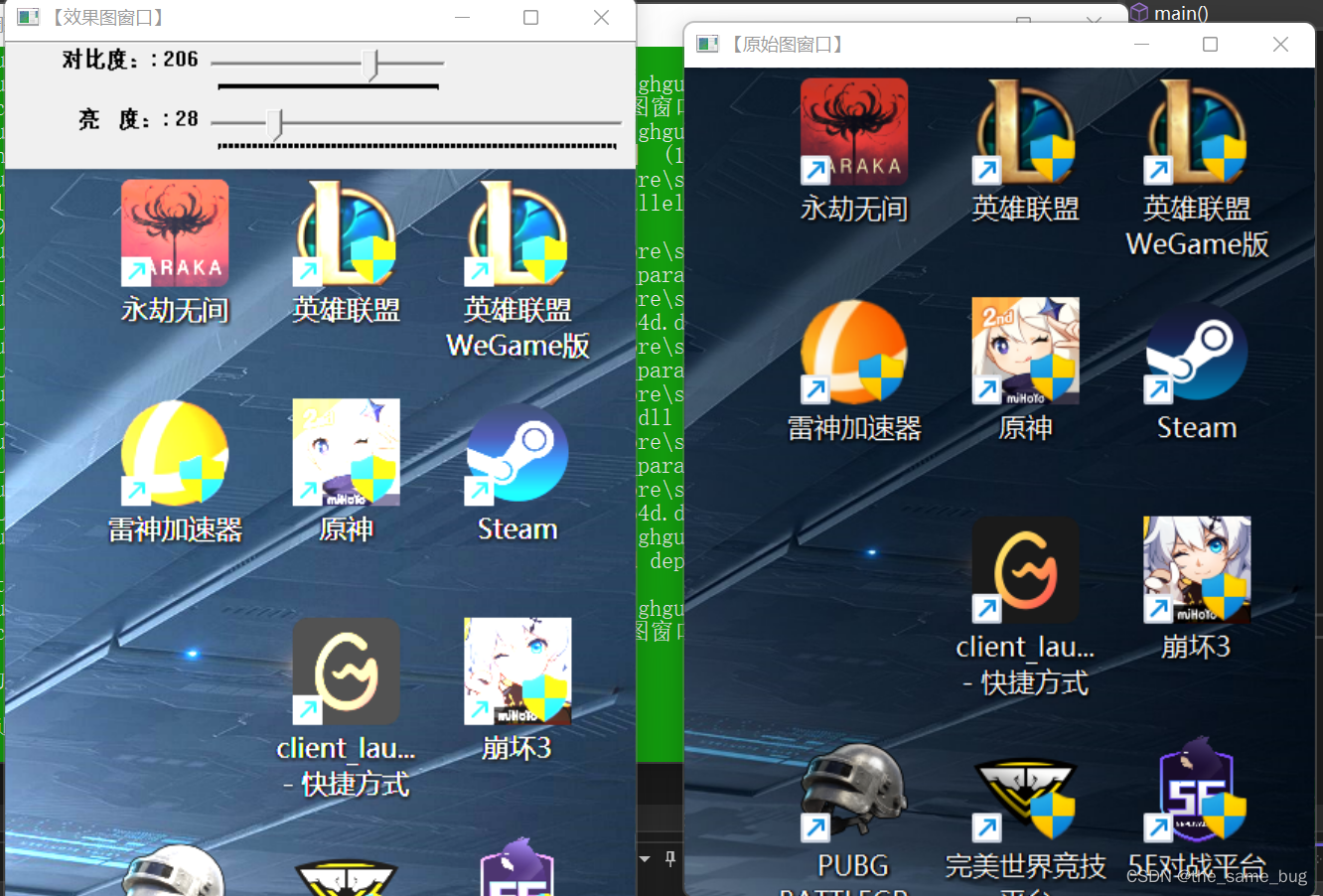Close the 效果图窗口 window

[x=602, y=17]
